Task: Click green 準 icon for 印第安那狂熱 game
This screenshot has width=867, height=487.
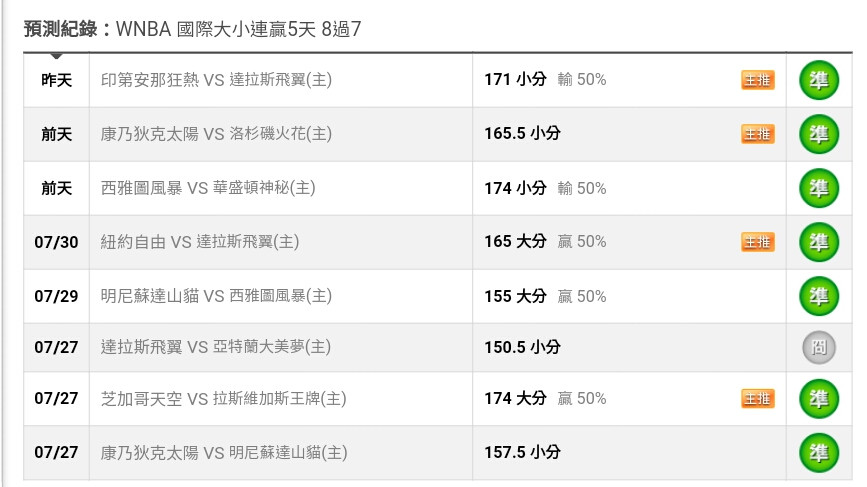Action: [x=819, y=80]
